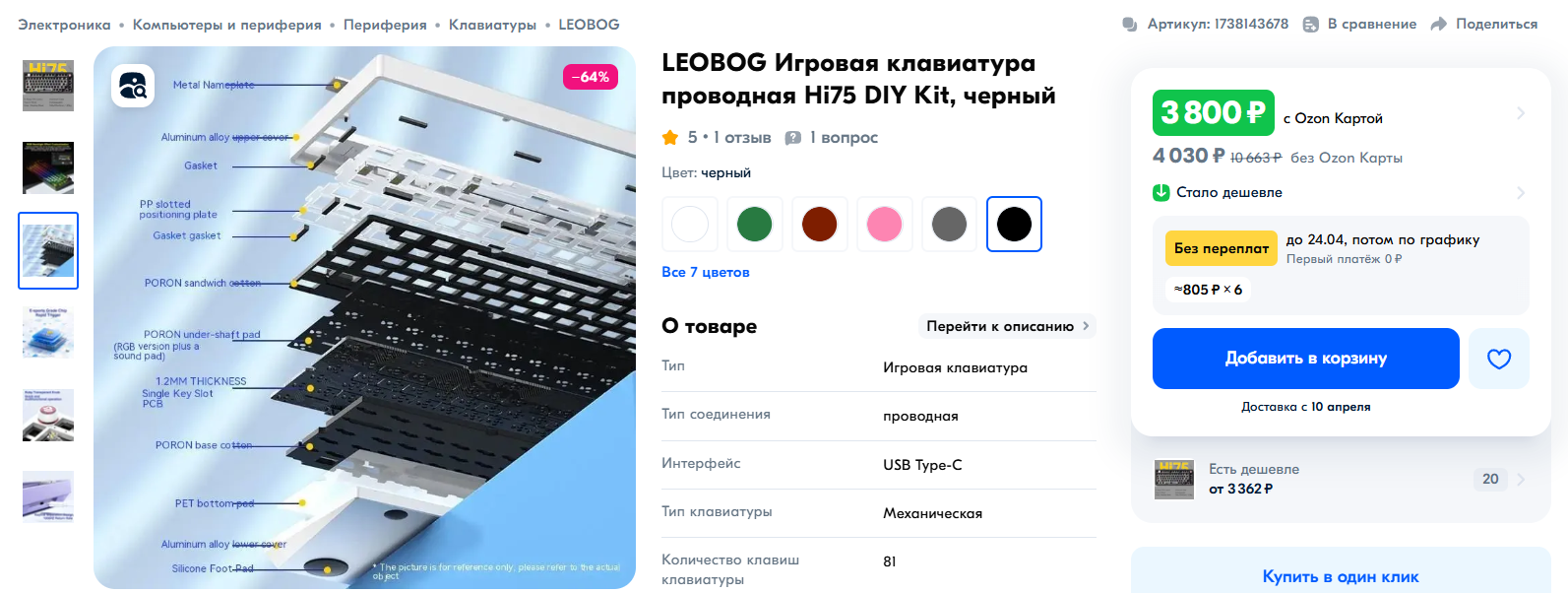
Task: Choose the green color variant
Action: click(755, 225)
